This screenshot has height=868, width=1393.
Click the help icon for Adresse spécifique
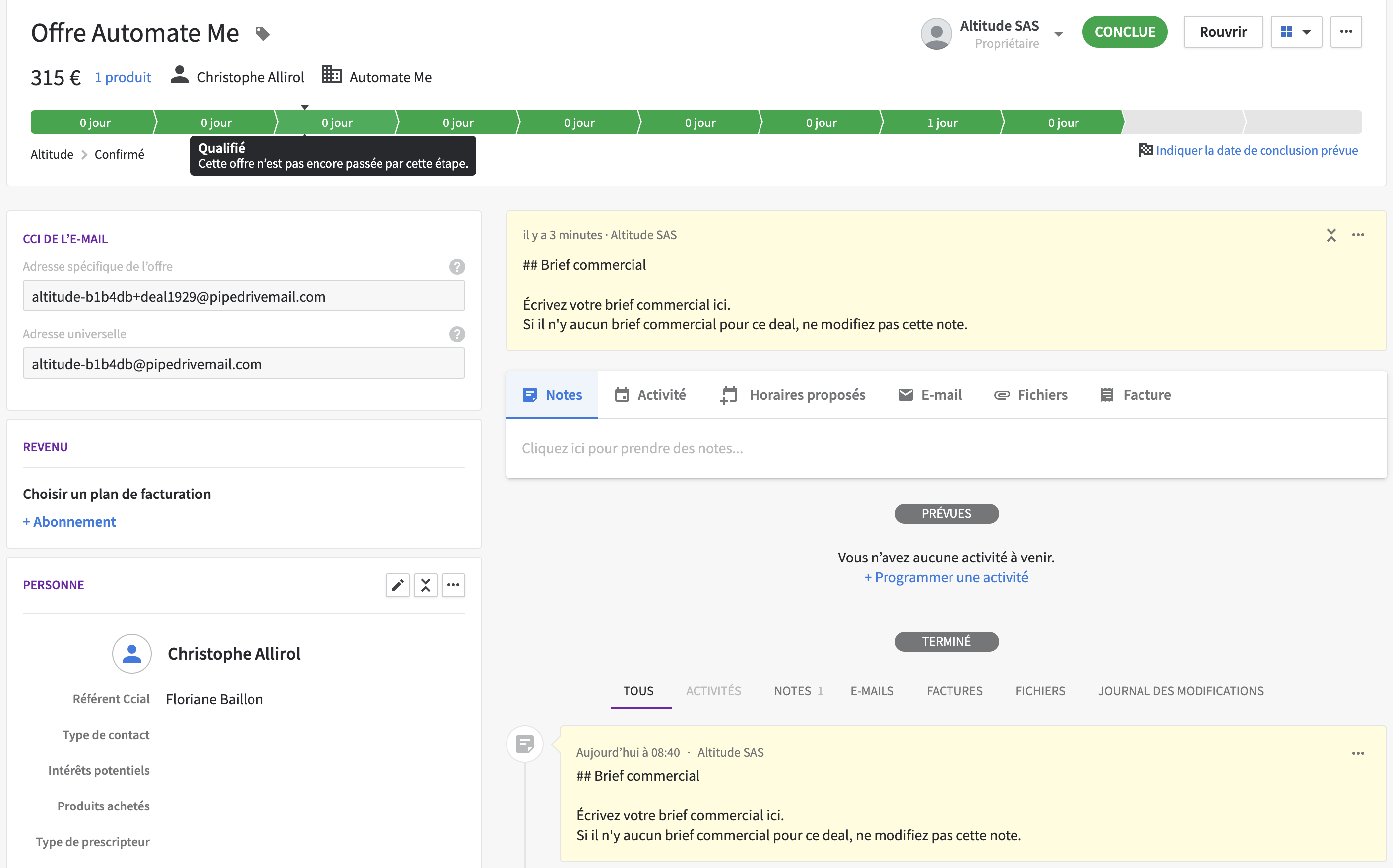click(457, 266)
